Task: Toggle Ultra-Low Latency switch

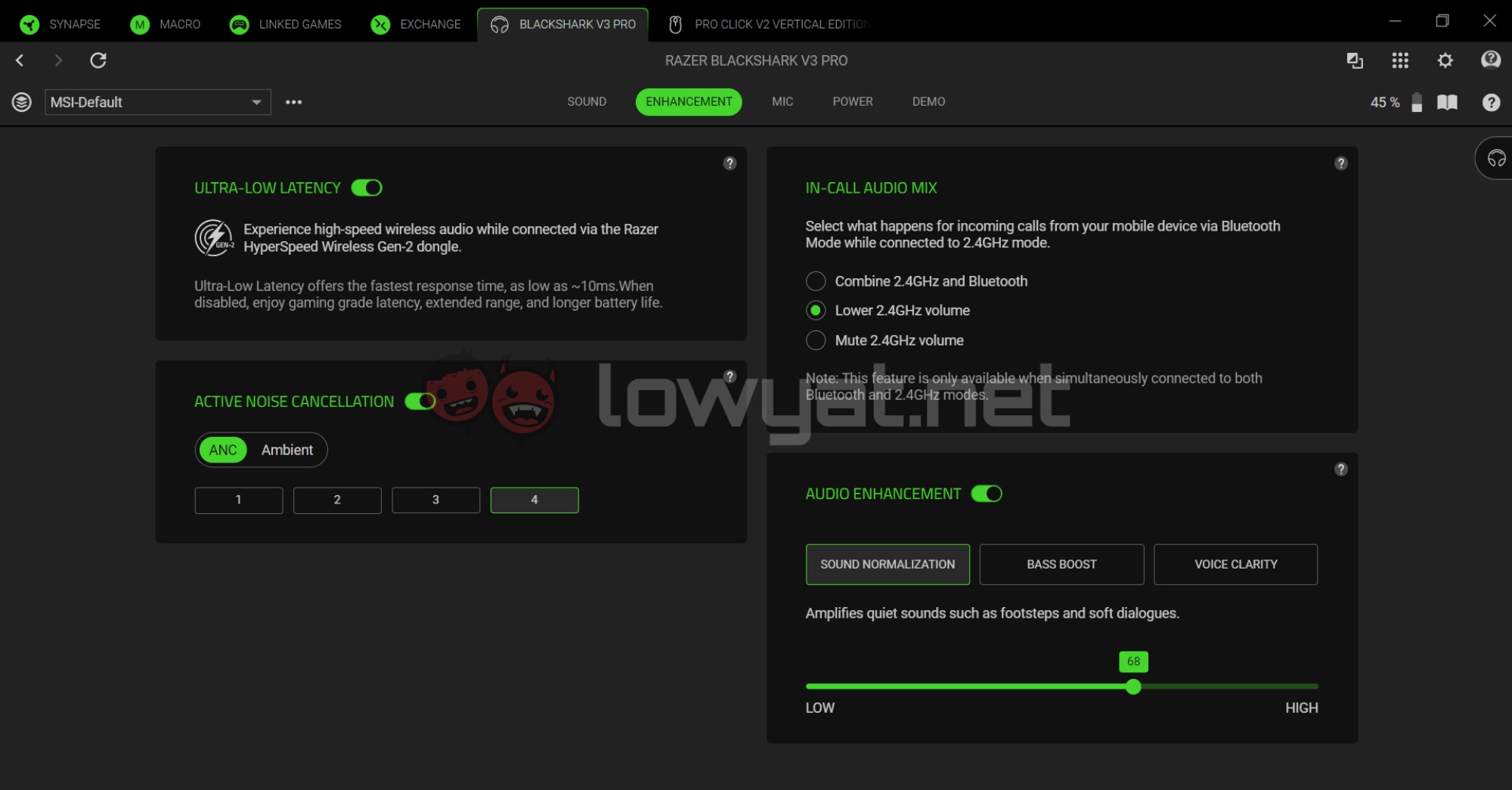Action: (x=367, y=187)
